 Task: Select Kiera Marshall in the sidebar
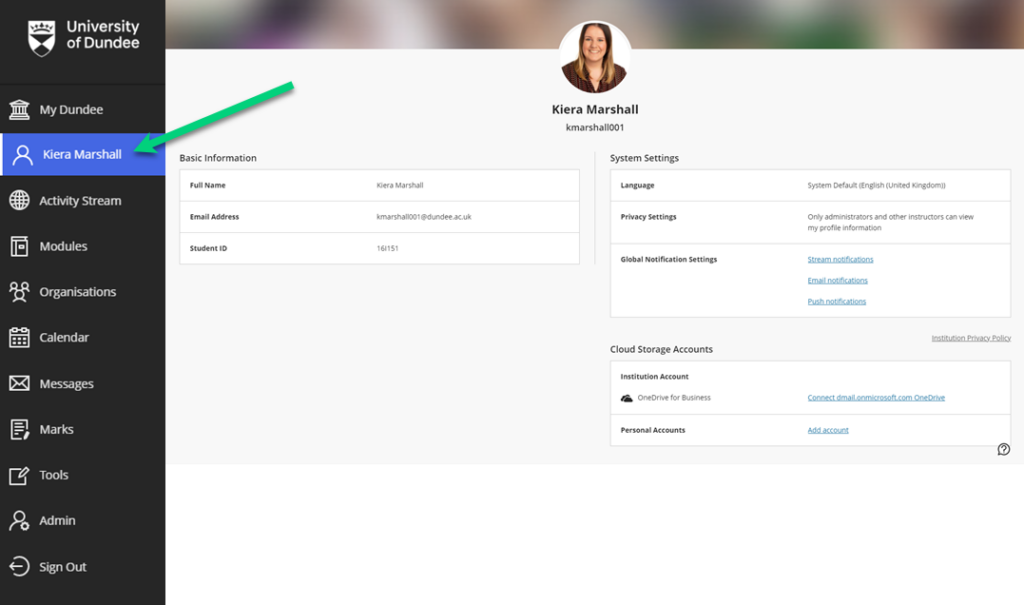tap(82, 154)
